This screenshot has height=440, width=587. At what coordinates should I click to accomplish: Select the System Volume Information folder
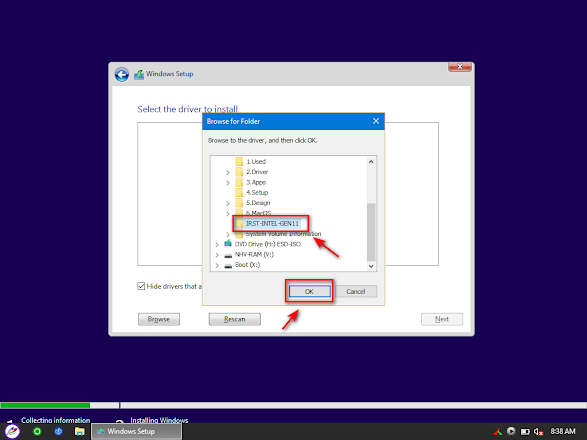283,234
